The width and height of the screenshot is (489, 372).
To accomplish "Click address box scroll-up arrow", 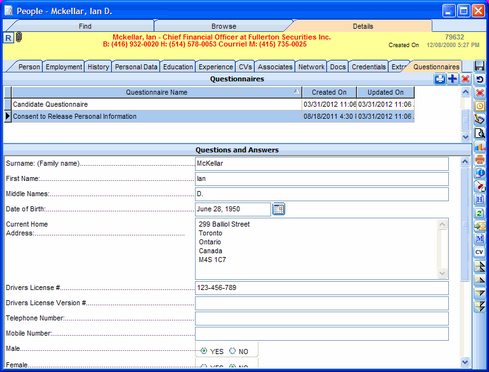I will coord(442,225).
